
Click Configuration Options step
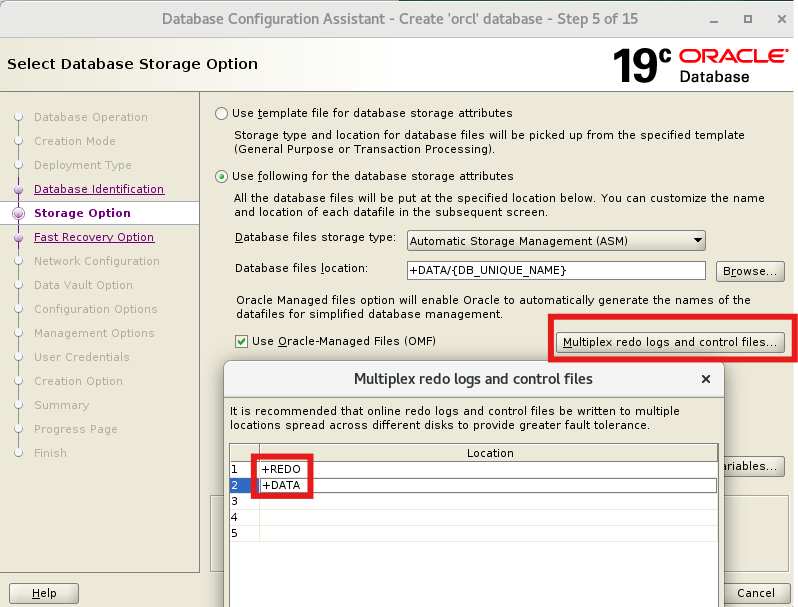(96, 309)
